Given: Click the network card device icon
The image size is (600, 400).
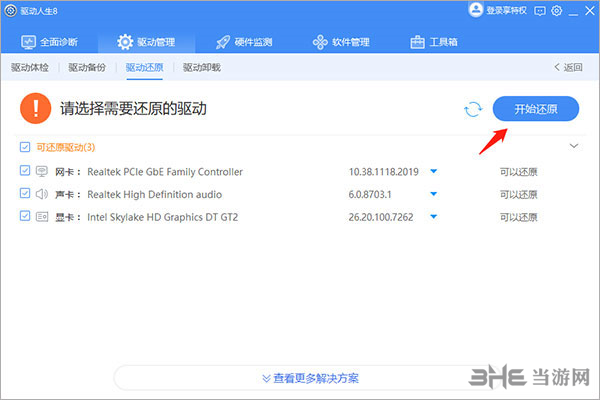Looking at the screenshot, I should 42,171.
